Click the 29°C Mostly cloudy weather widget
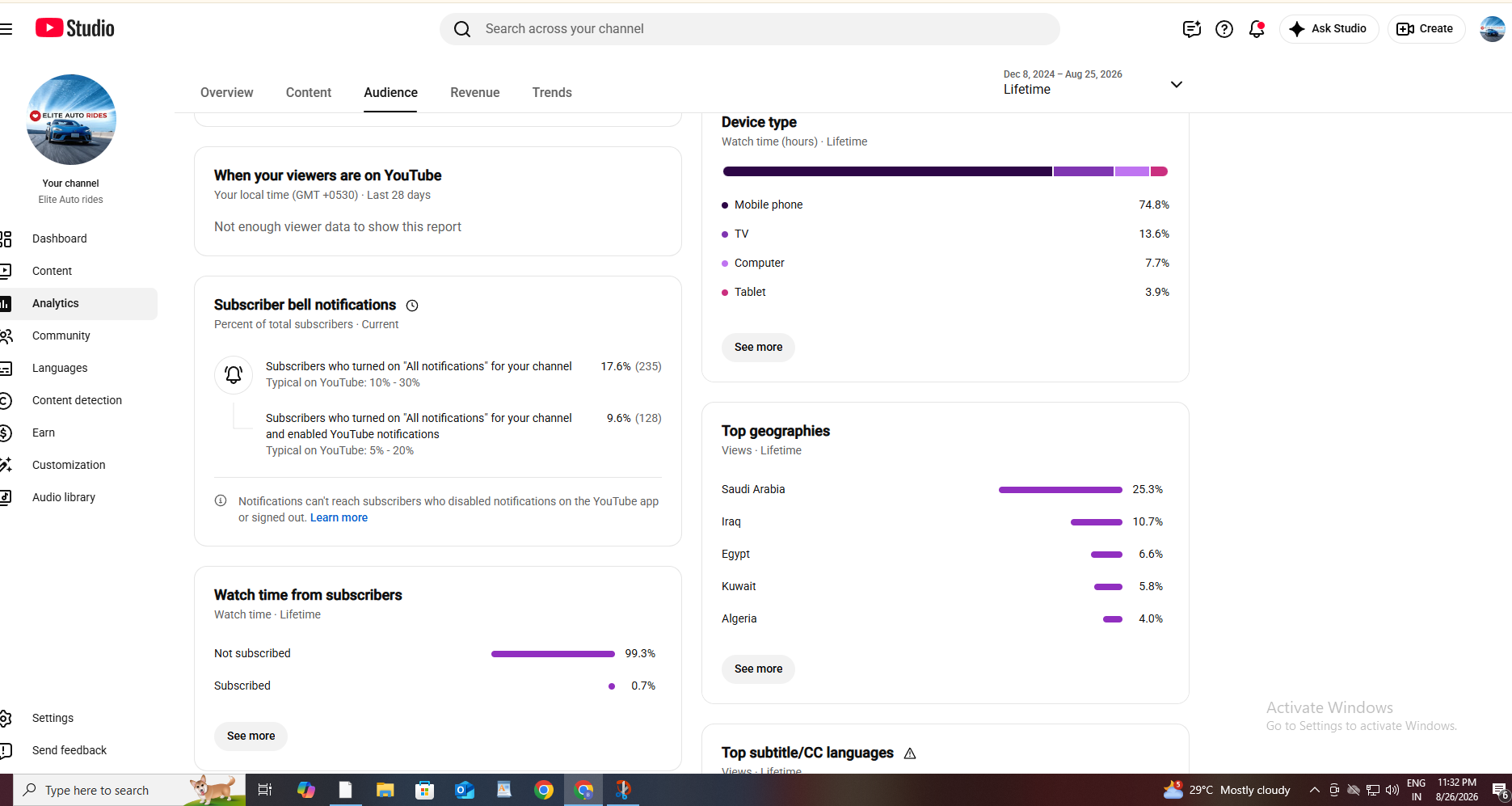Image resolution: width=1512 pixels, height=806 pixels. [x=1227, y=790]
